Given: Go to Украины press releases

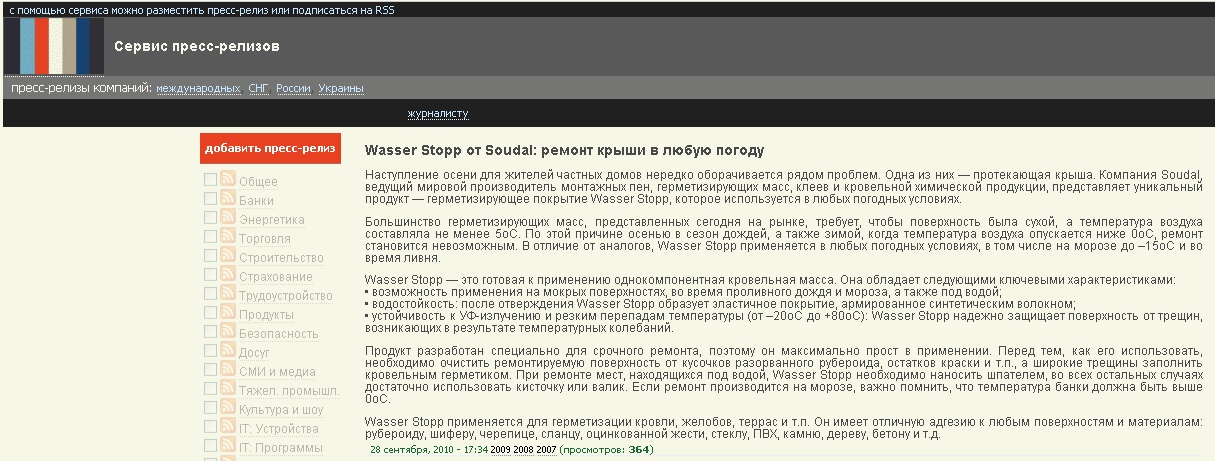Looking at the screenshot, I should (x=341, y=89).
